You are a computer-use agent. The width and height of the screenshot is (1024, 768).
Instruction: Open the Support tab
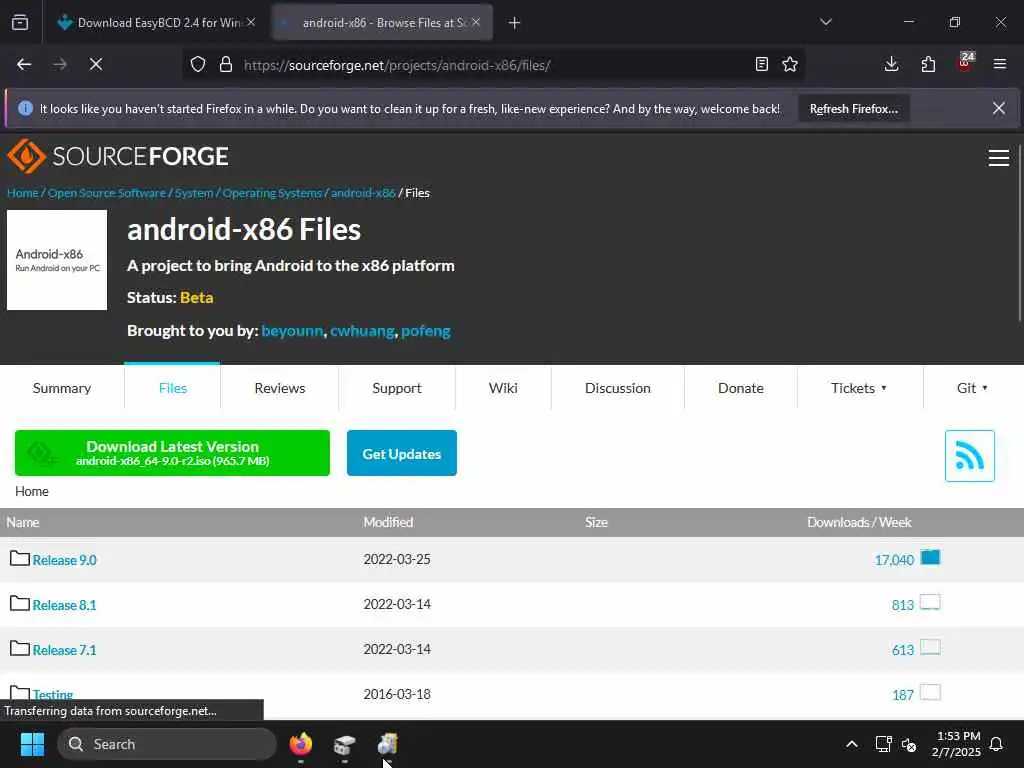tap(396, 388)
